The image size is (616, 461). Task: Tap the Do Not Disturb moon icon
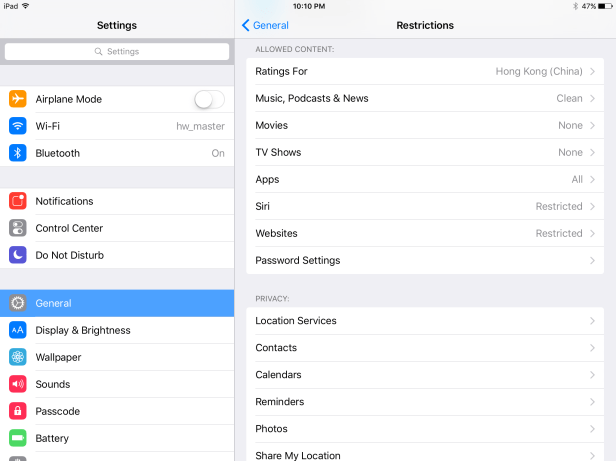pos(17,255)
